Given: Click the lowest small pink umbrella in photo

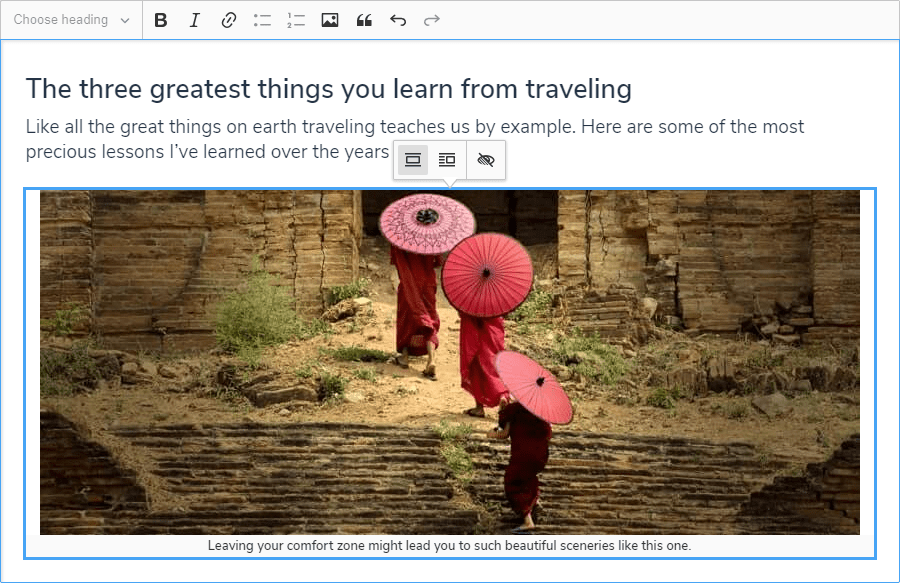Looking at the screenshot, I should [534, 385].
